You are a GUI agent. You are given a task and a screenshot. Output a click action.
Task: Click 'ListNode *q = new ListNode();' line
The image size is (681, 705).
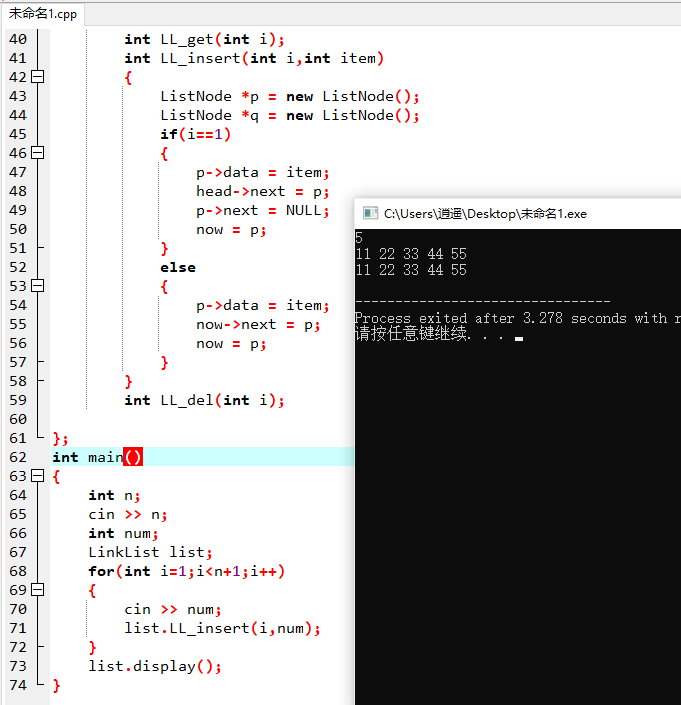click(290, 116)
